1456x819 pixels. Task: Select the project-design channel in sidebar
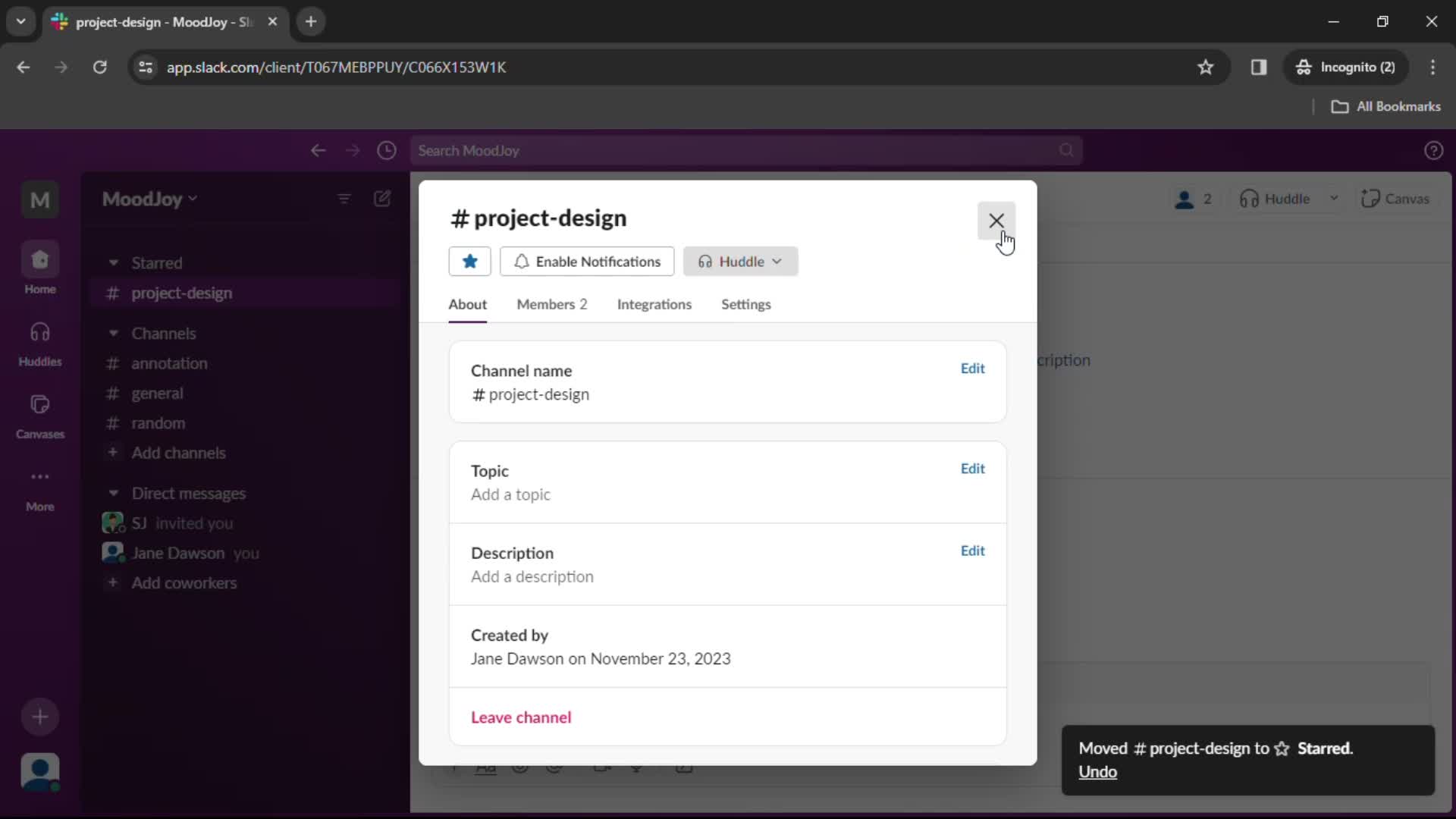pos(244,293)
